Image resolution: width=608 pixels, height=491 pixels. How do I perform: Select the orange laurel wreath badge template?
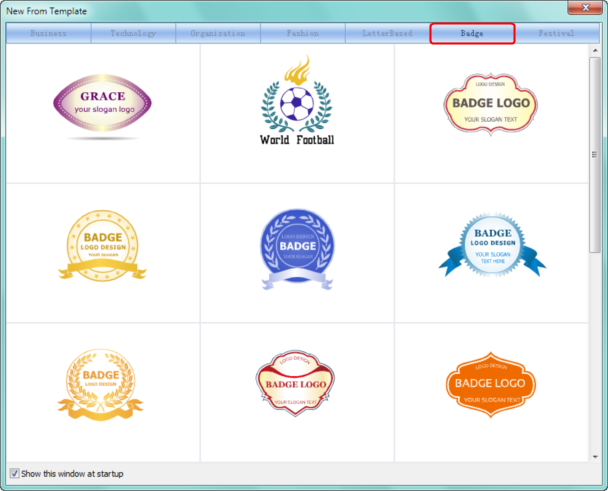pyautogui.click(x=102, y=385)
